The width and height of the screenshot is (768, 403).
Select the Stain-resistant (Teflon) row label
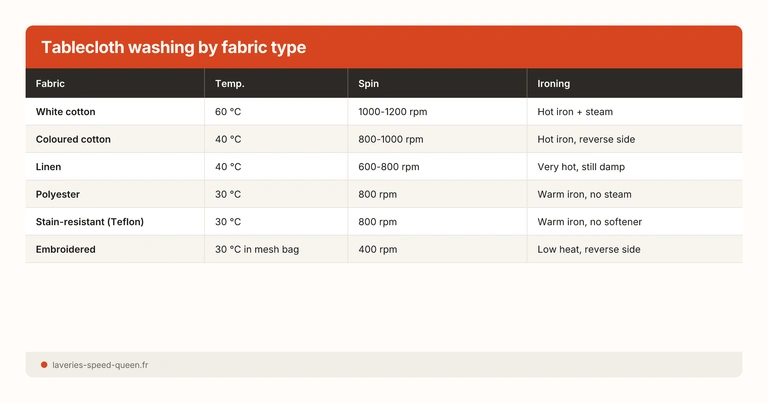coord(90,222)
